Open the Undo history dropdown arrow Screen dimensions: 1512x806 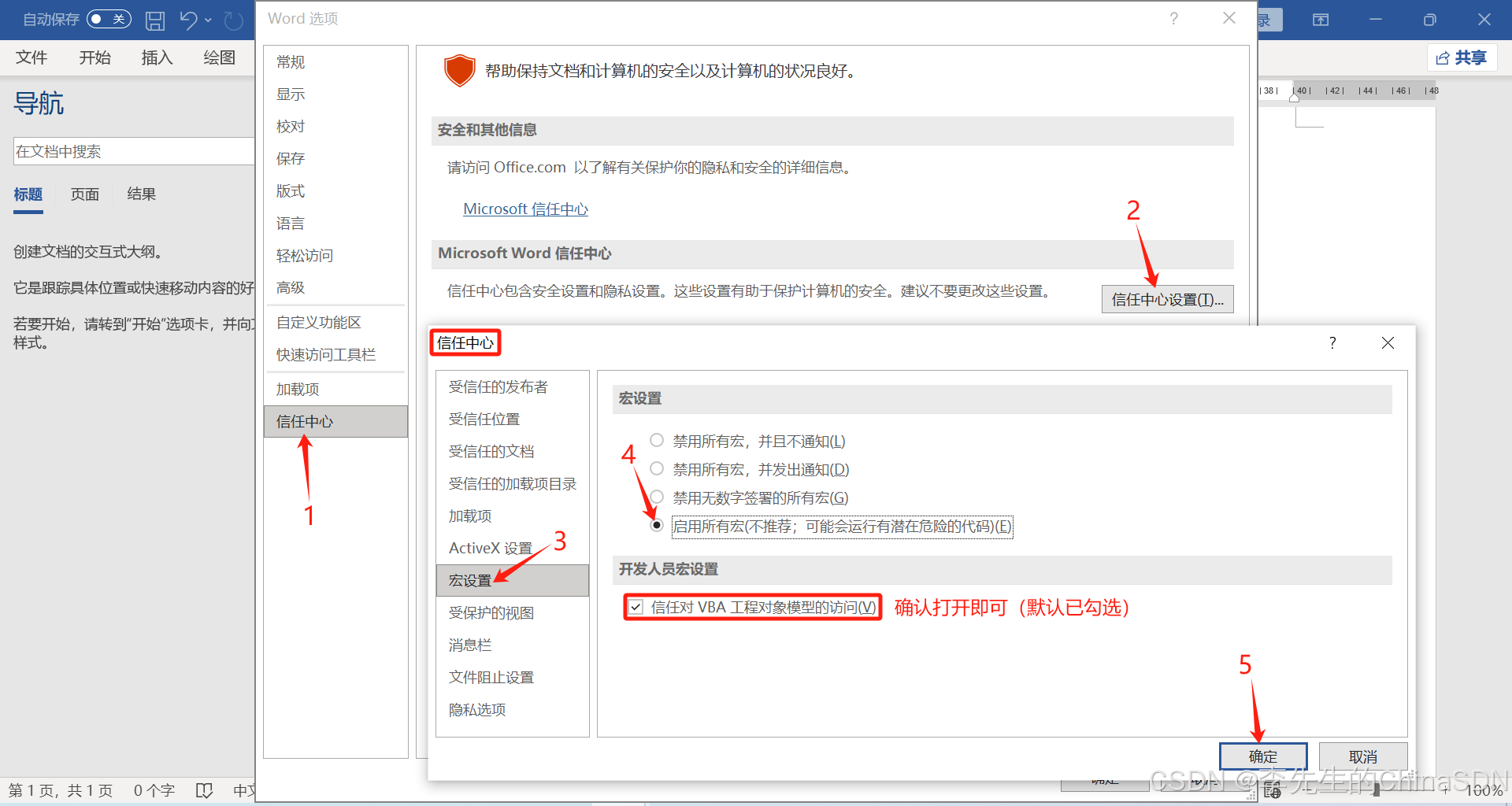(208, 20)
